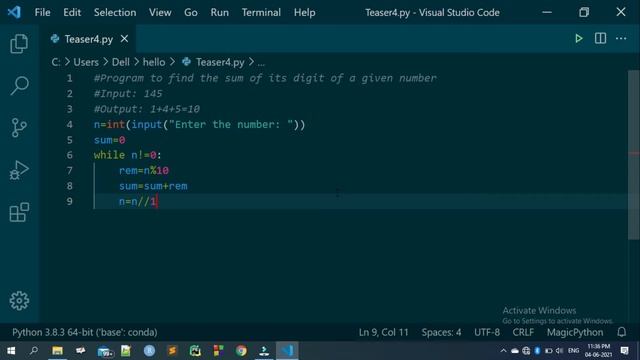Open the Run menu
Screen dimensions: 640x360
[x=220, y=13]
